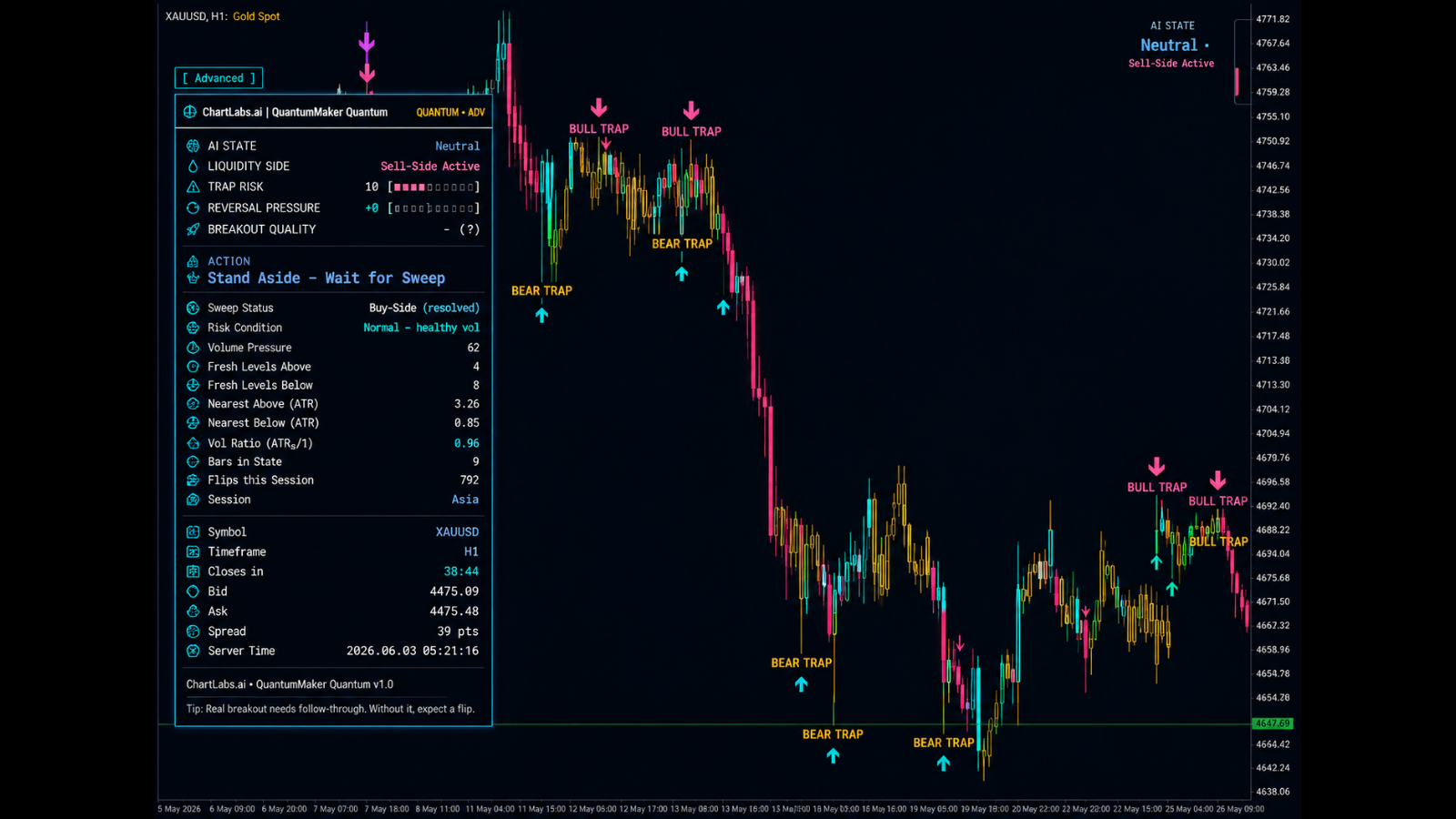Click the Stand Aside – Wait for Sweep text
1456x819 pixels.
click(326, 278)
